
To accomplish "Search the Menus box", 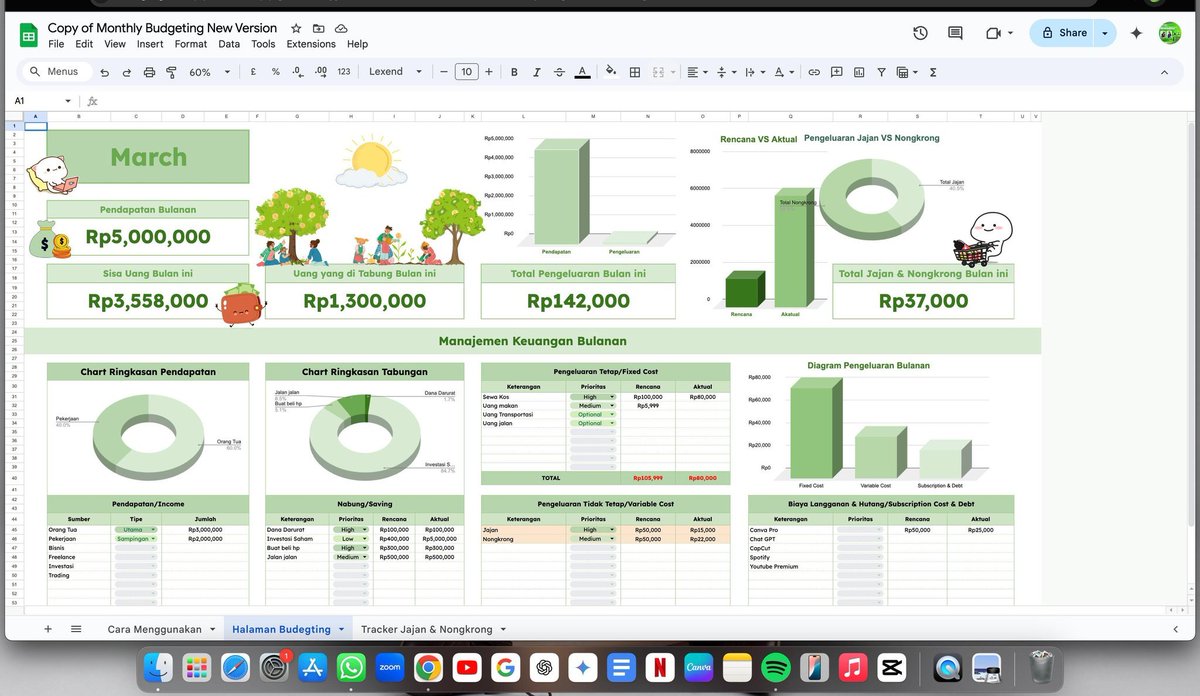I will pyautogui.click(x=55, y=72).
